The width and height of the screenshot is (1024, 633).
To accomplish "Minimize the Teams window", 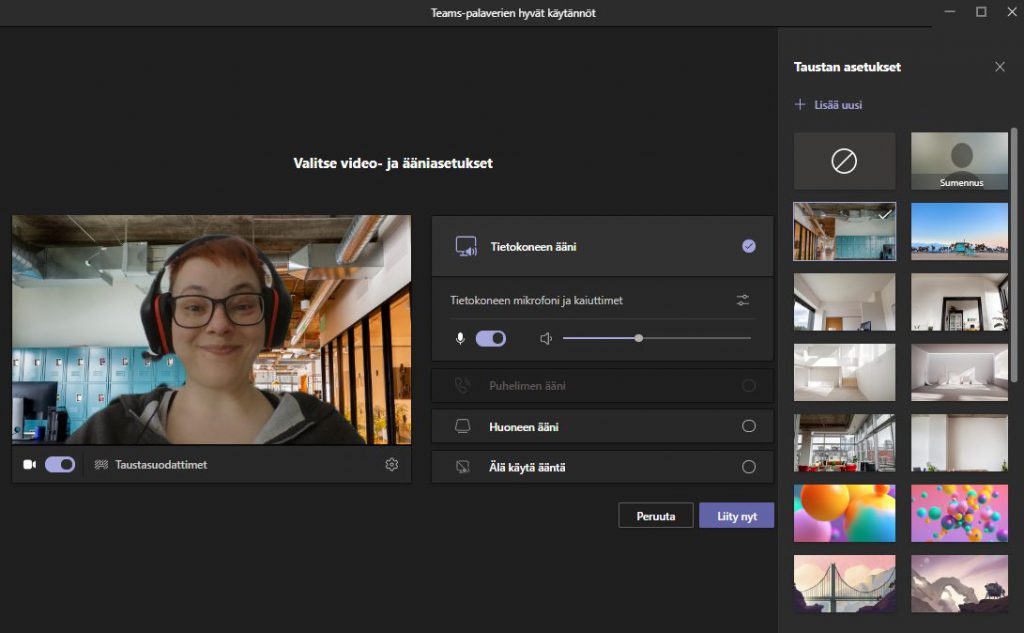I will [x=950, y=12].
